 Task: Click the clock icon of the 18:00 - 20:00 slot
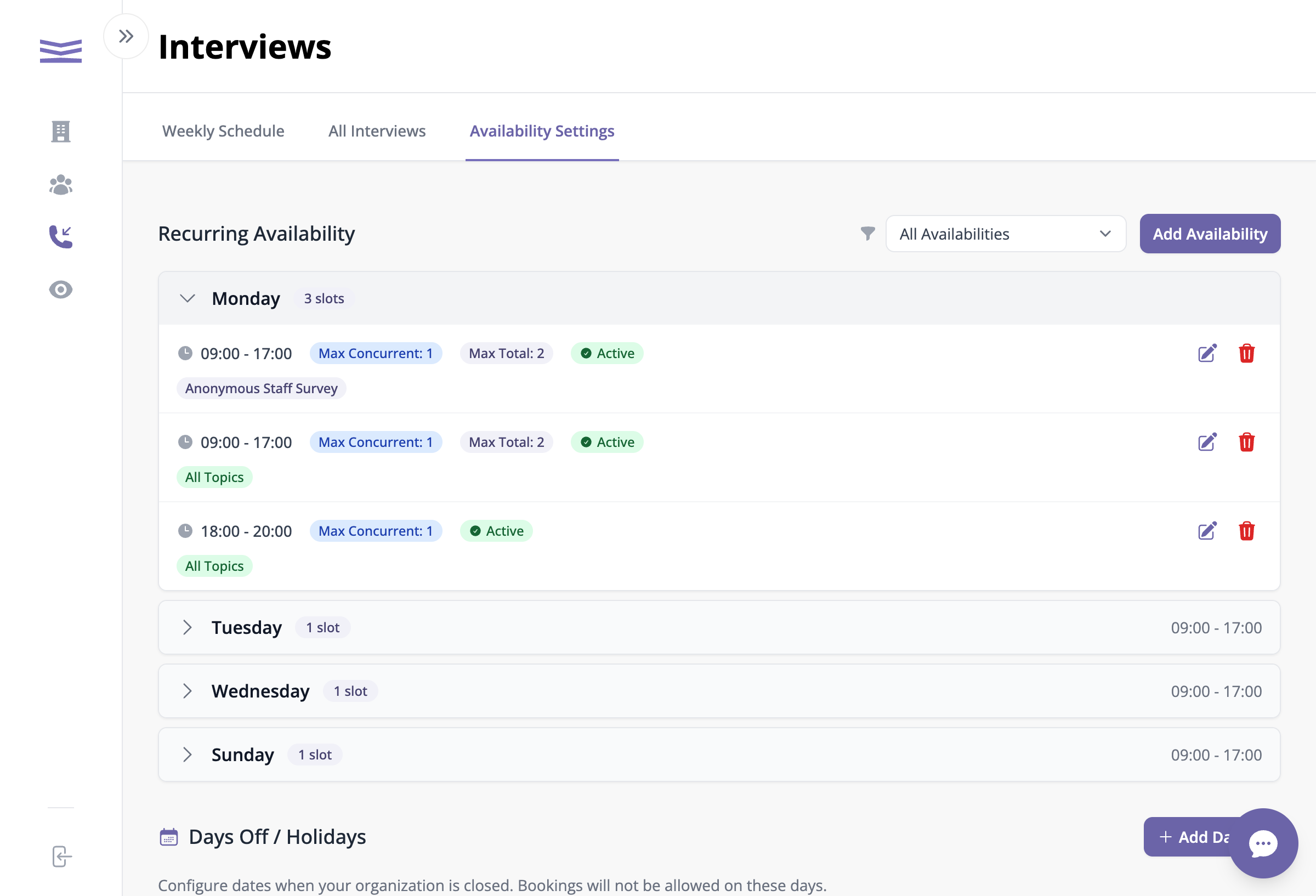tap(185, 531)
